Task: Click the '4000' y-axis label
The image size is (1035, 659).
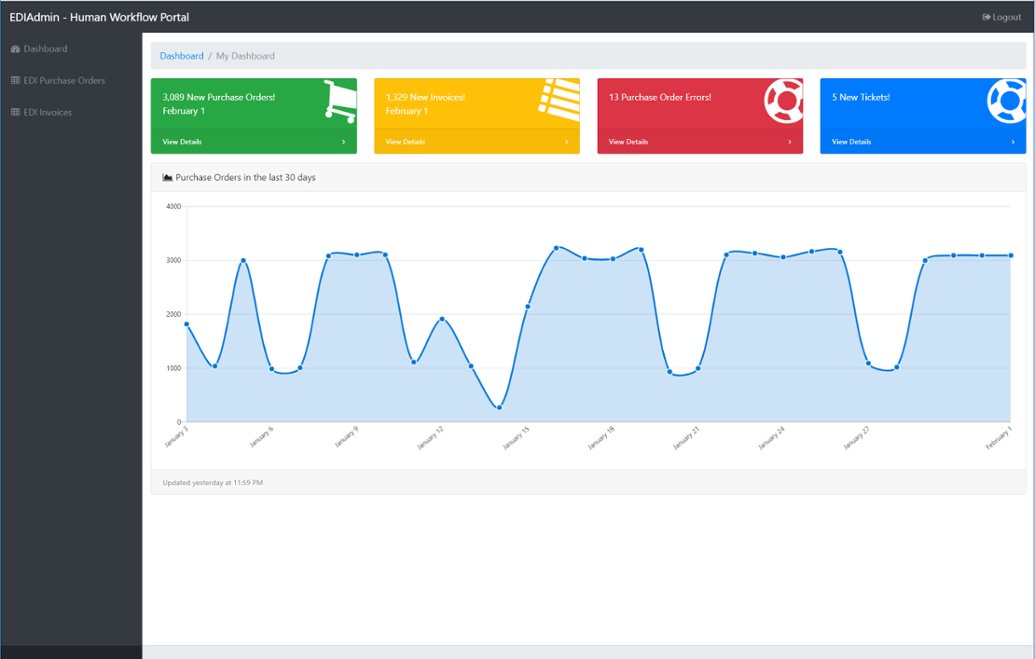Action: pyautogui.click(x=174, y=207)
